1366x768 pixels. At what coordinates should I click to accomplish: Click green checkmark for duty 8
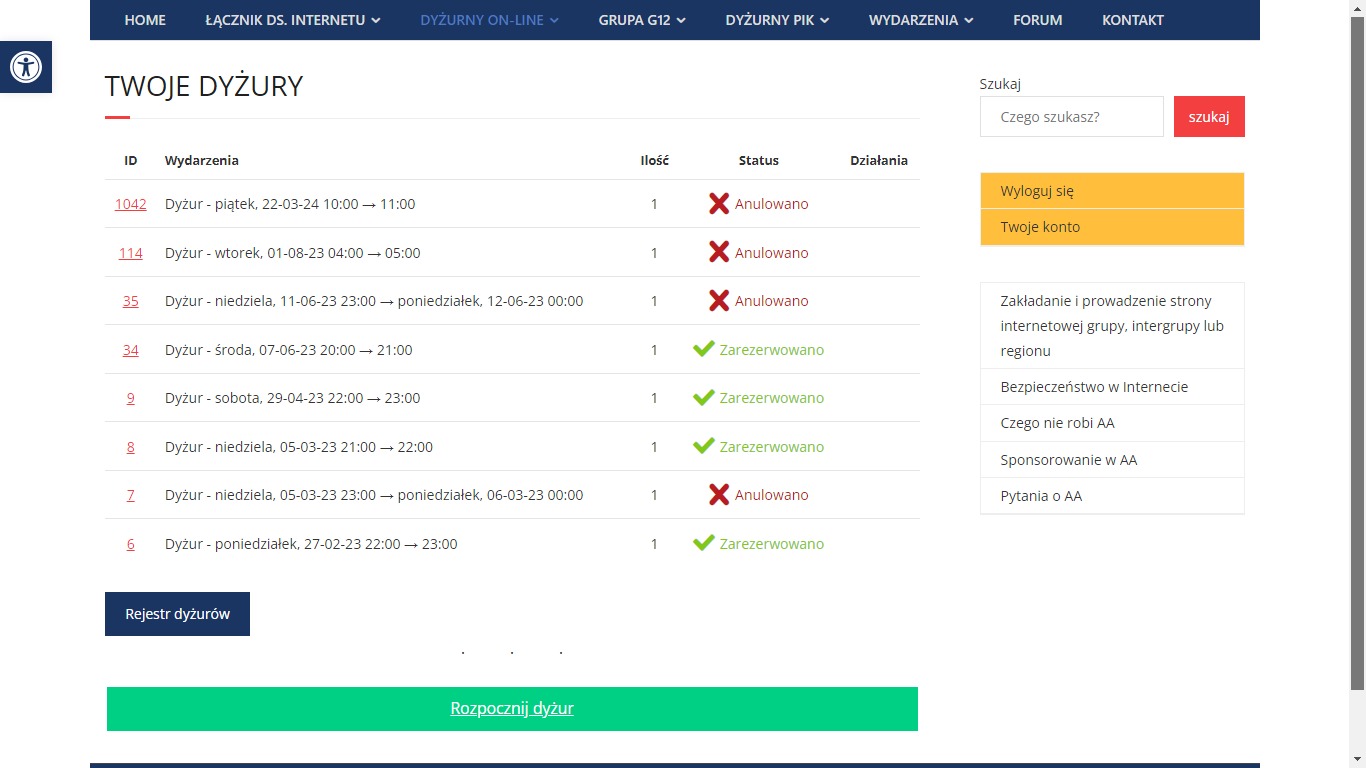click(x=703, y=446)
